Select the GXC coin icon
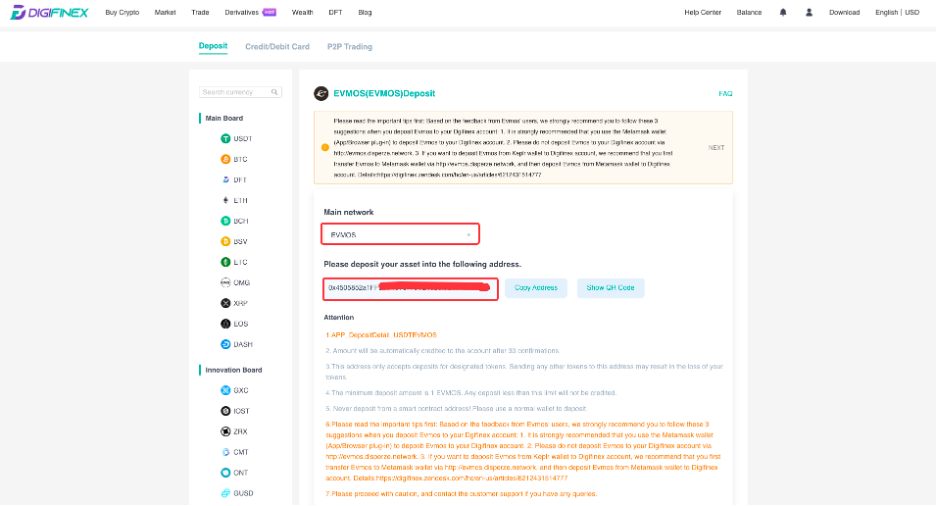The width and height of the screenshot is (936, 506). (225, 390)
